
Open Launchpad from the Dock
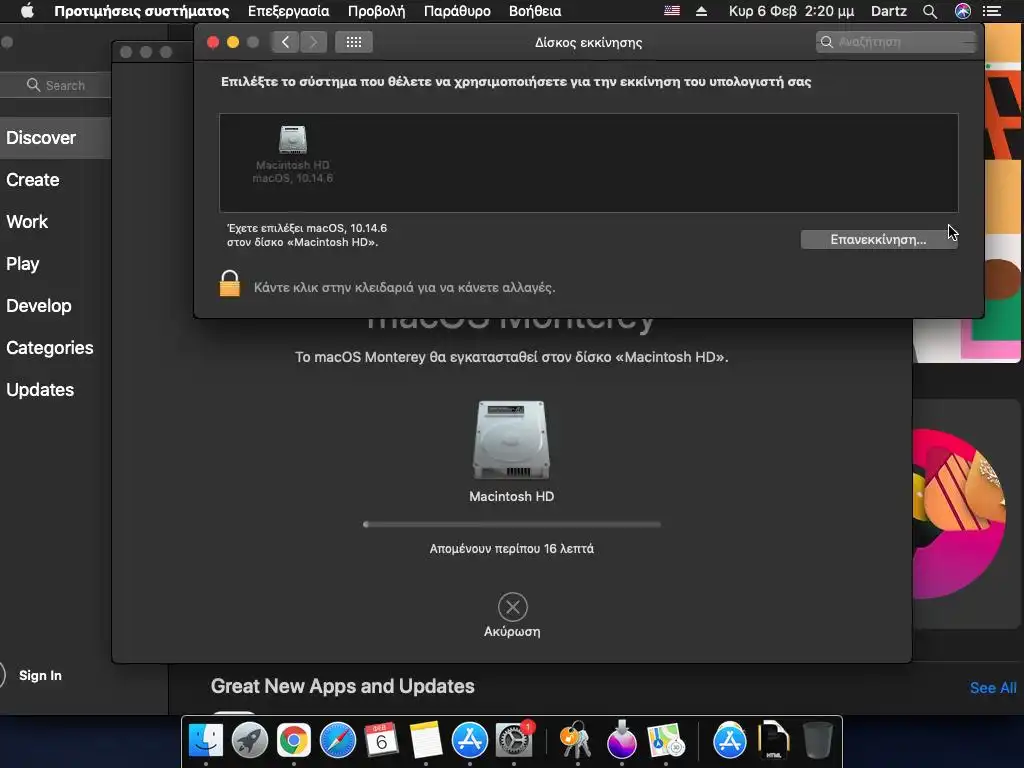pos(249,740)
